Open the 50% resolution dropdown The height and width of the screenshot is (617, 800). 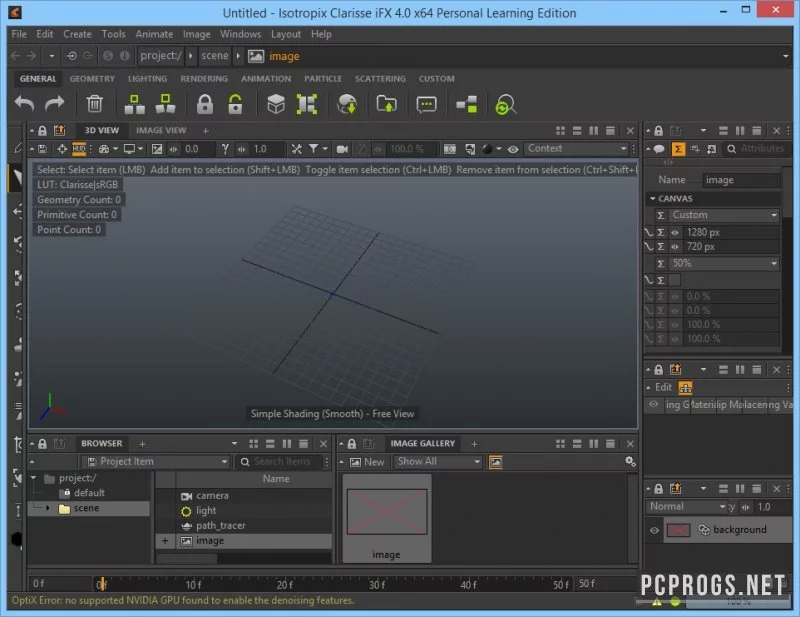723,263
